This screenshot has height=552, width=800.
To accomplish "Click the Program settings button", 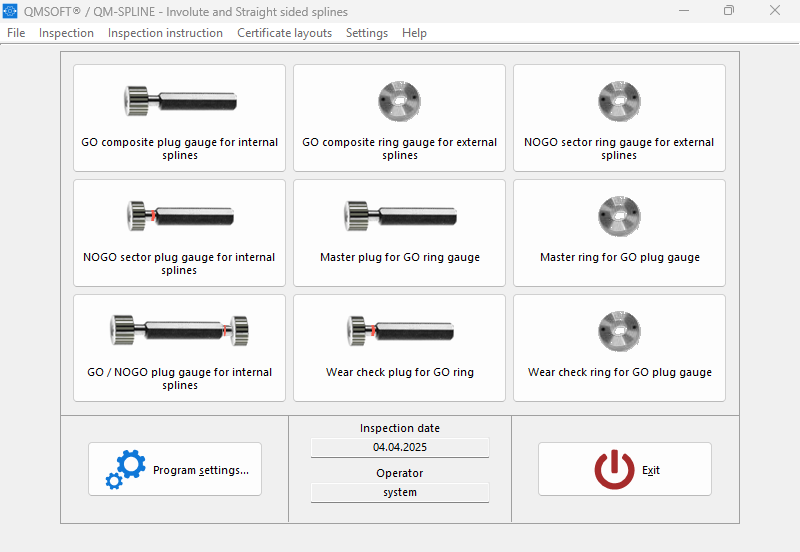I will tap(175, 469).
